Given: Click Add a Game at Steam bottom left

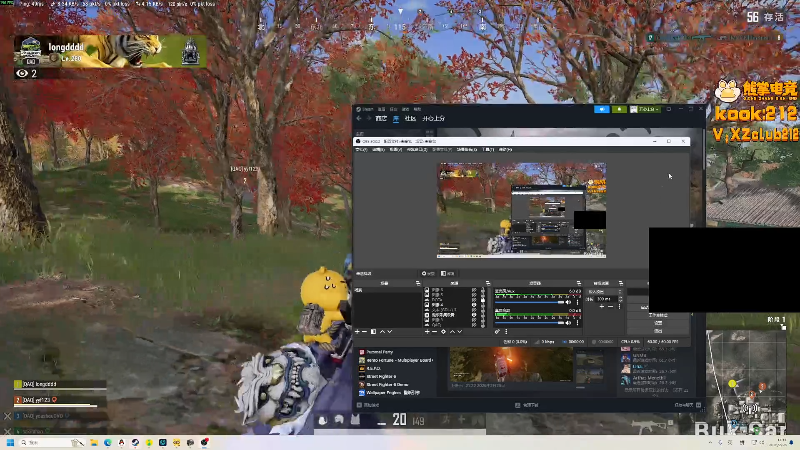Looking at the screenshot, I should pyautogui.click(x=368, y=405).
